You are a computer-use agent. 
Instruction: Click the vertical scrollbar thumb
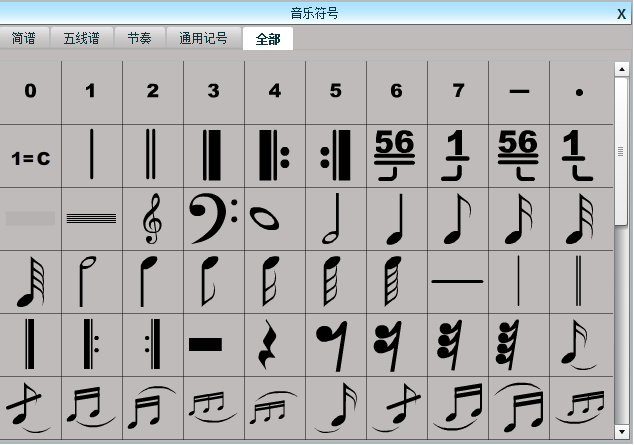[x=621, y=150]
